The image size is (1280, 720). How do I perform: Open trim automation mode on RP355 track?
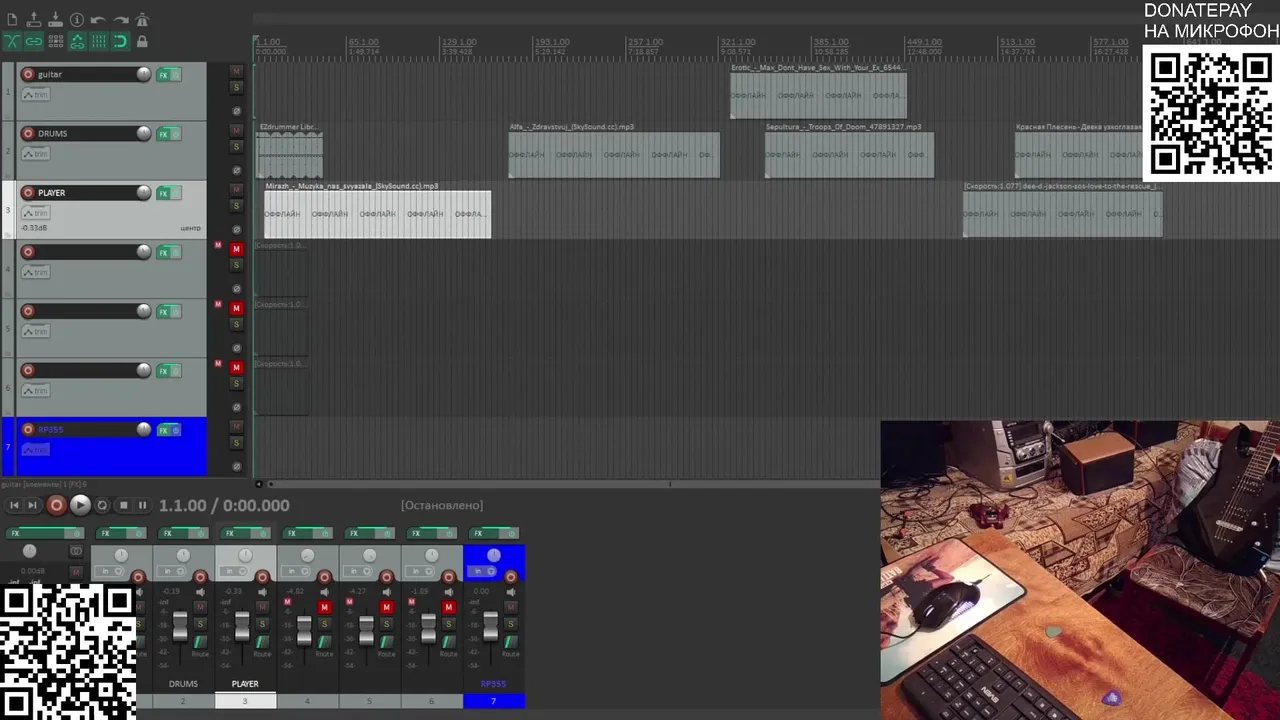click(x=36, y=450)
